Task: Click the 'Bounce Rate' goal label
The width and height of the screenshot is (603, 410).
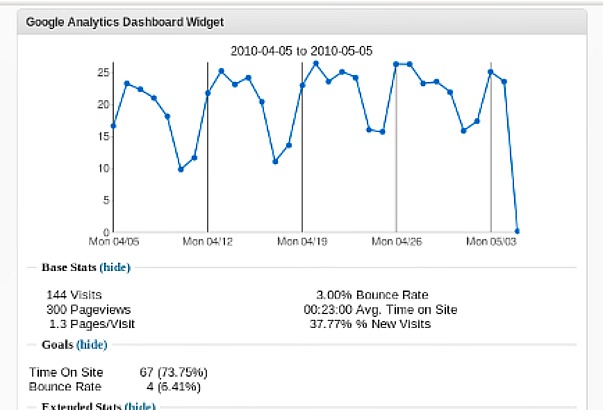Action: 65,387
